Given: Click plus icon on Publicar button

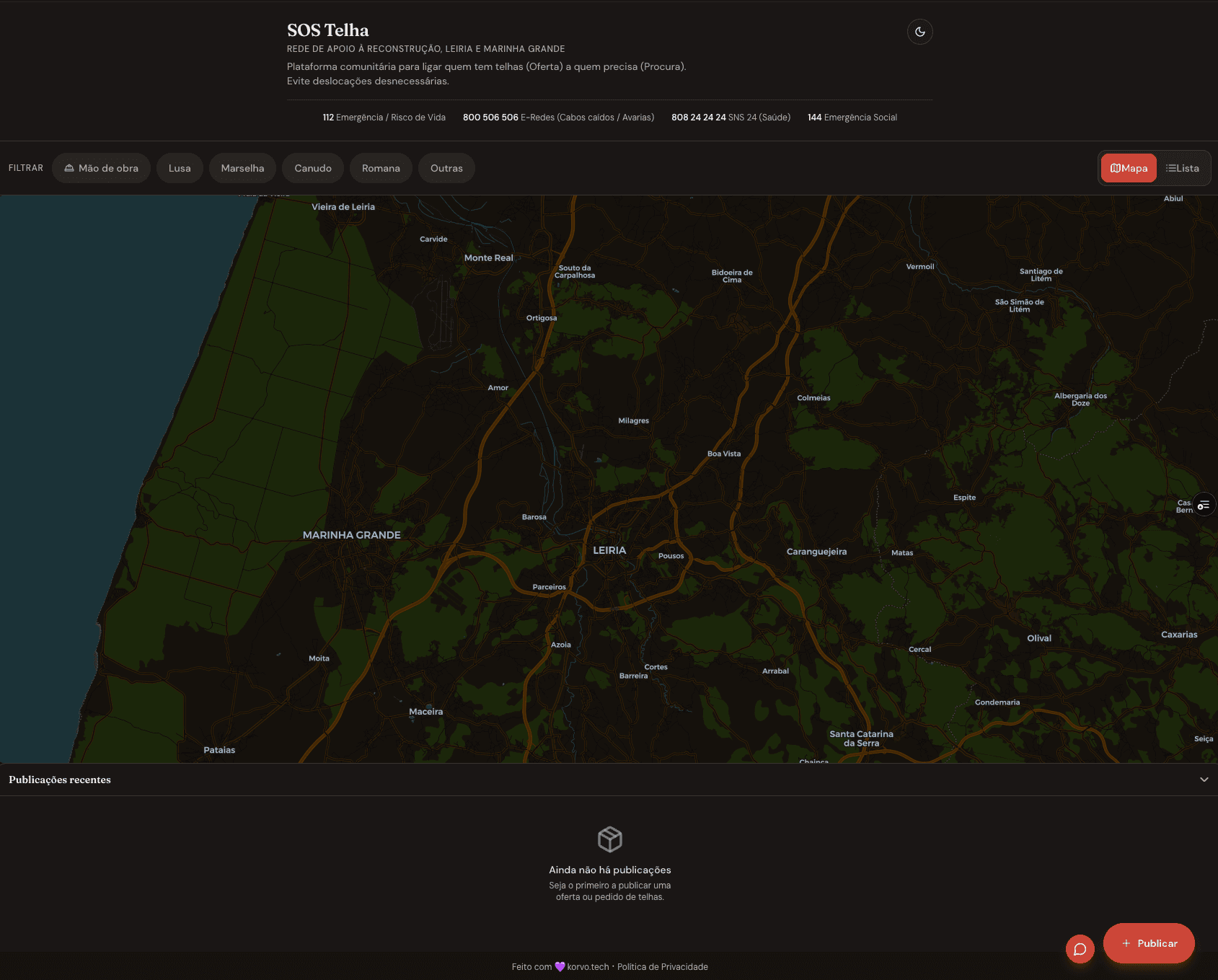Looking at the screenshot, I should pos(1126,943).
